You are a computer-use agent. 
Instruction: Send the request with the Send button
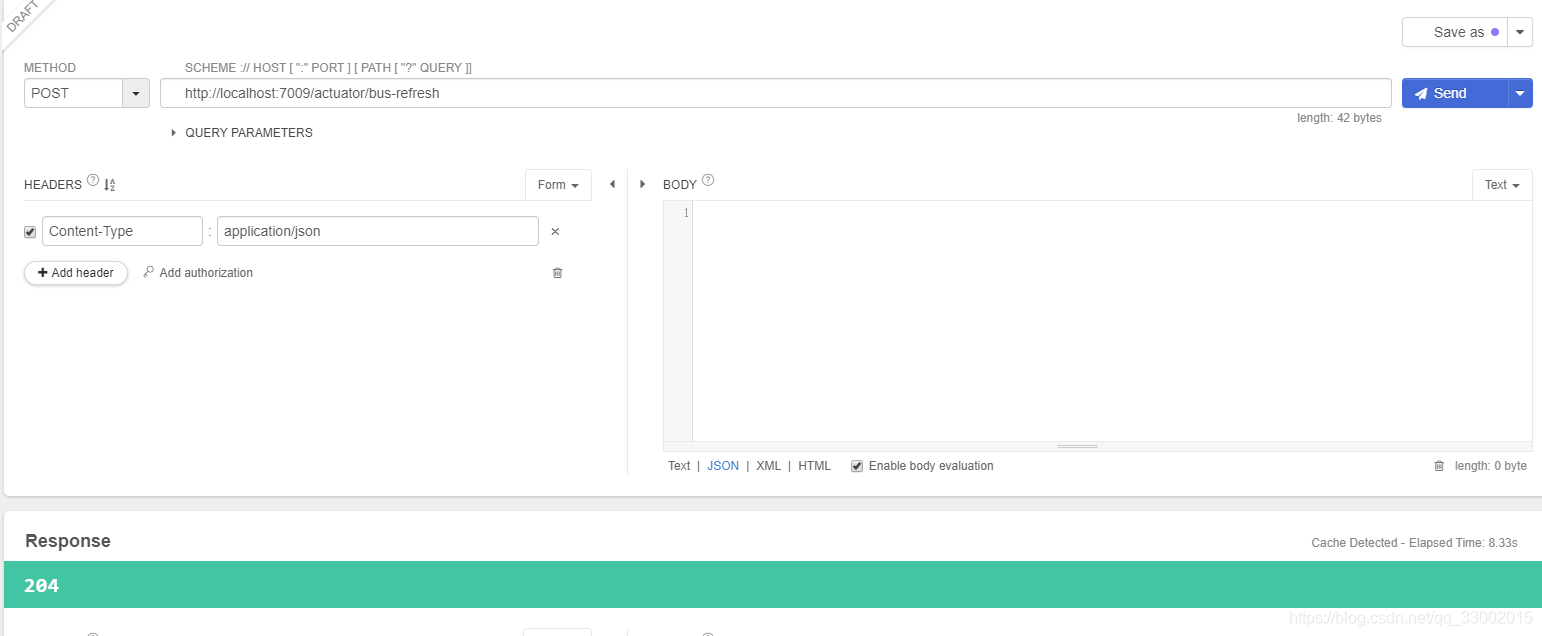[x=1454, y=93]
